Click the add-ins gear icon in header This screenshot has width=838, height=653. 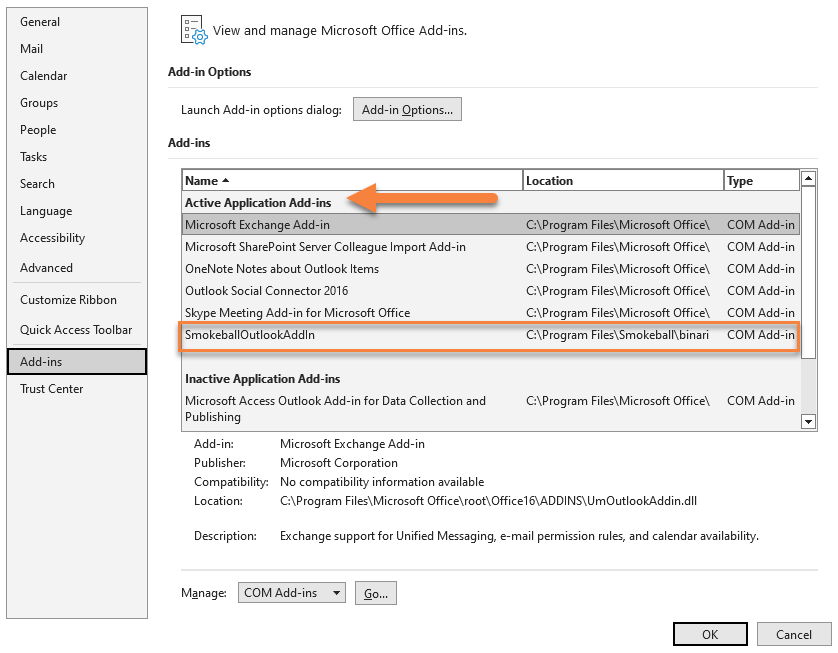click(193, 30)
